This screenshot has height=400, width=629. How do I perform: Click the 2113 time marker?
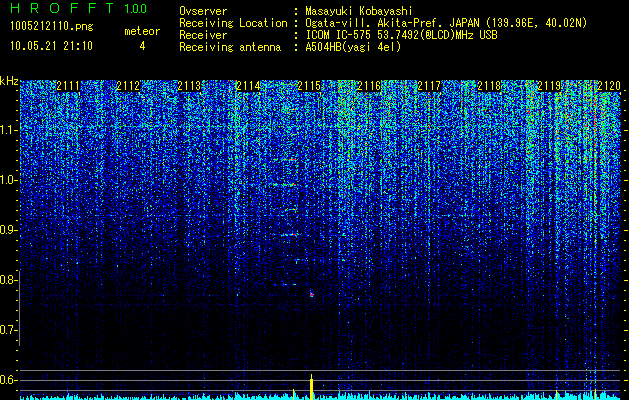(x=189, y=86)
